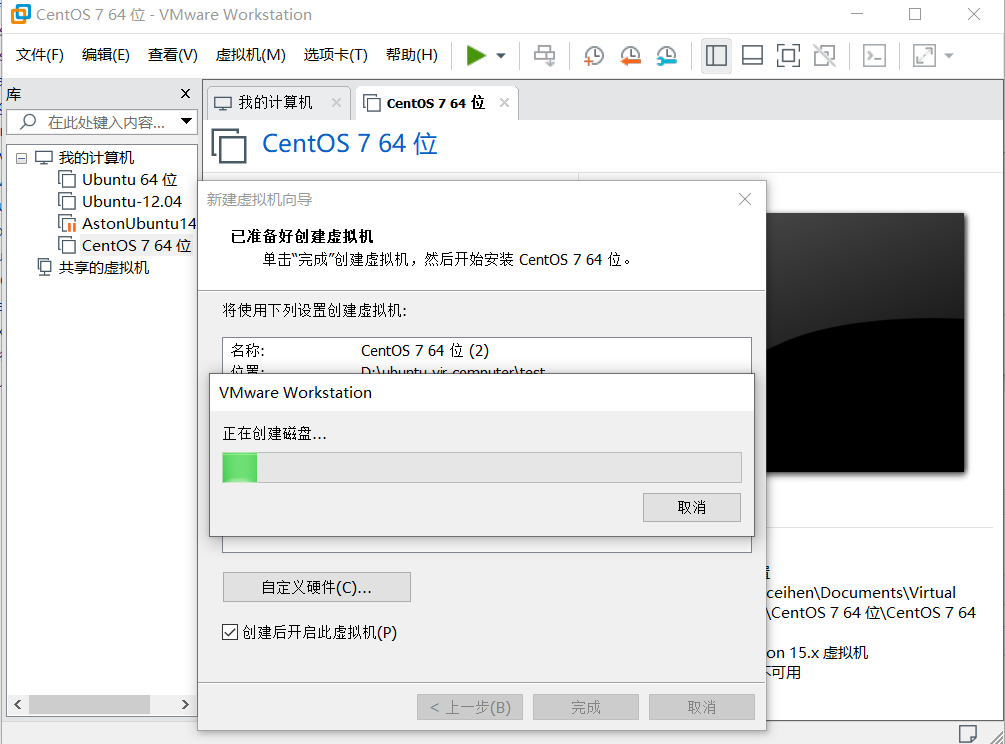This screenshot has width=1005, height=744.
Task: Open the 帮助(H) menu
Action: pos(411,55)
